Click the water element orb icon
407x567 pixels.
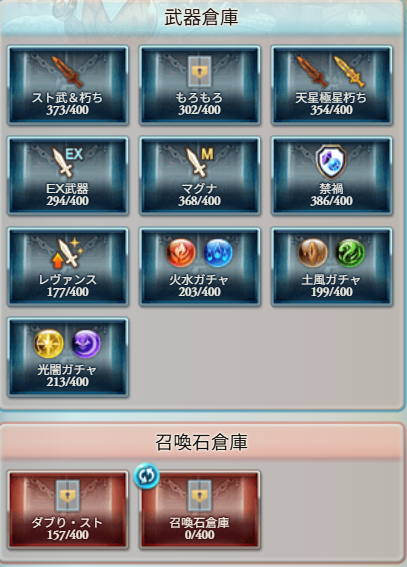pos(218,252)
